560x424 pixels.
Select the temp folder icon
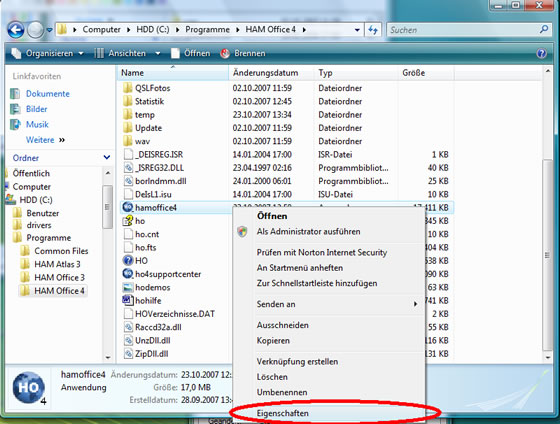tap(128, 114)
